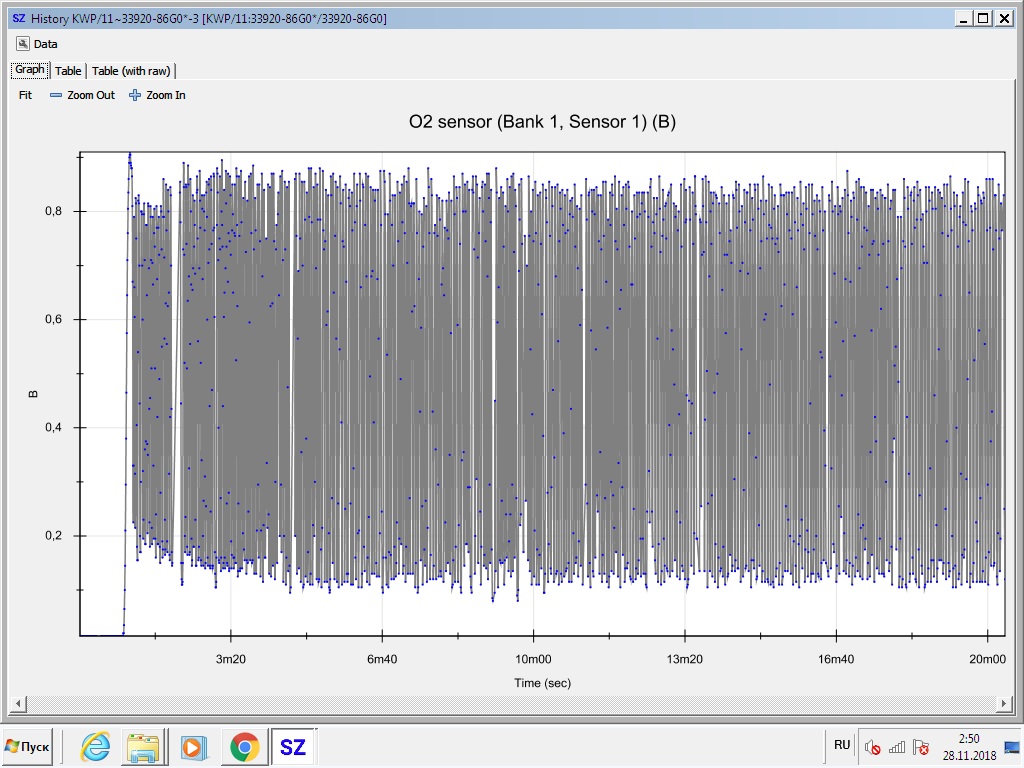Open Windows Explorer folder on taskbar
The height and width of the screenshot is (768, 1024).
point(143,746)
